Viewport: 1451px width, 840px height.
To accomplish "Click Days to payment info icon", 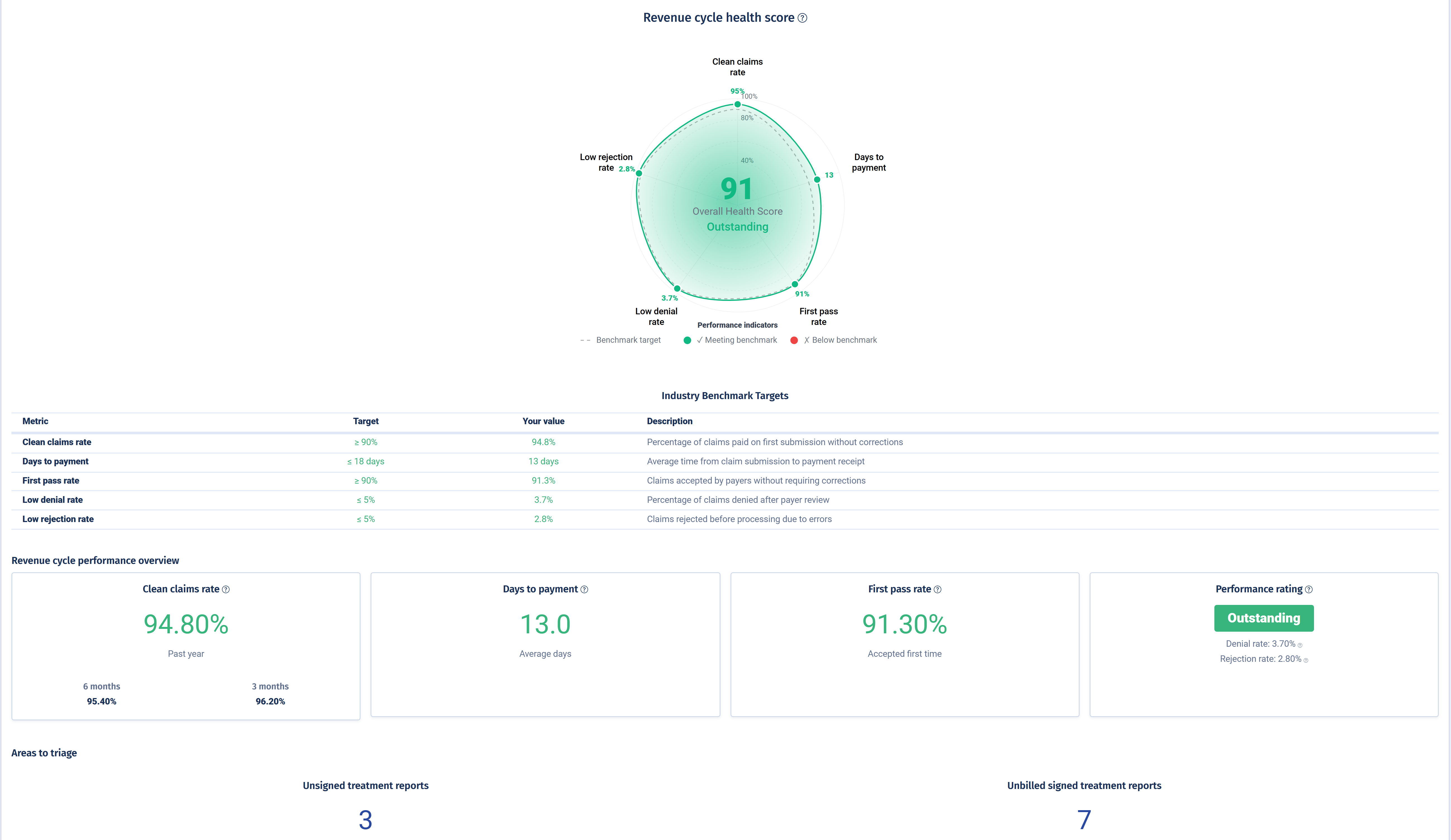I will (x=584, y=589).
